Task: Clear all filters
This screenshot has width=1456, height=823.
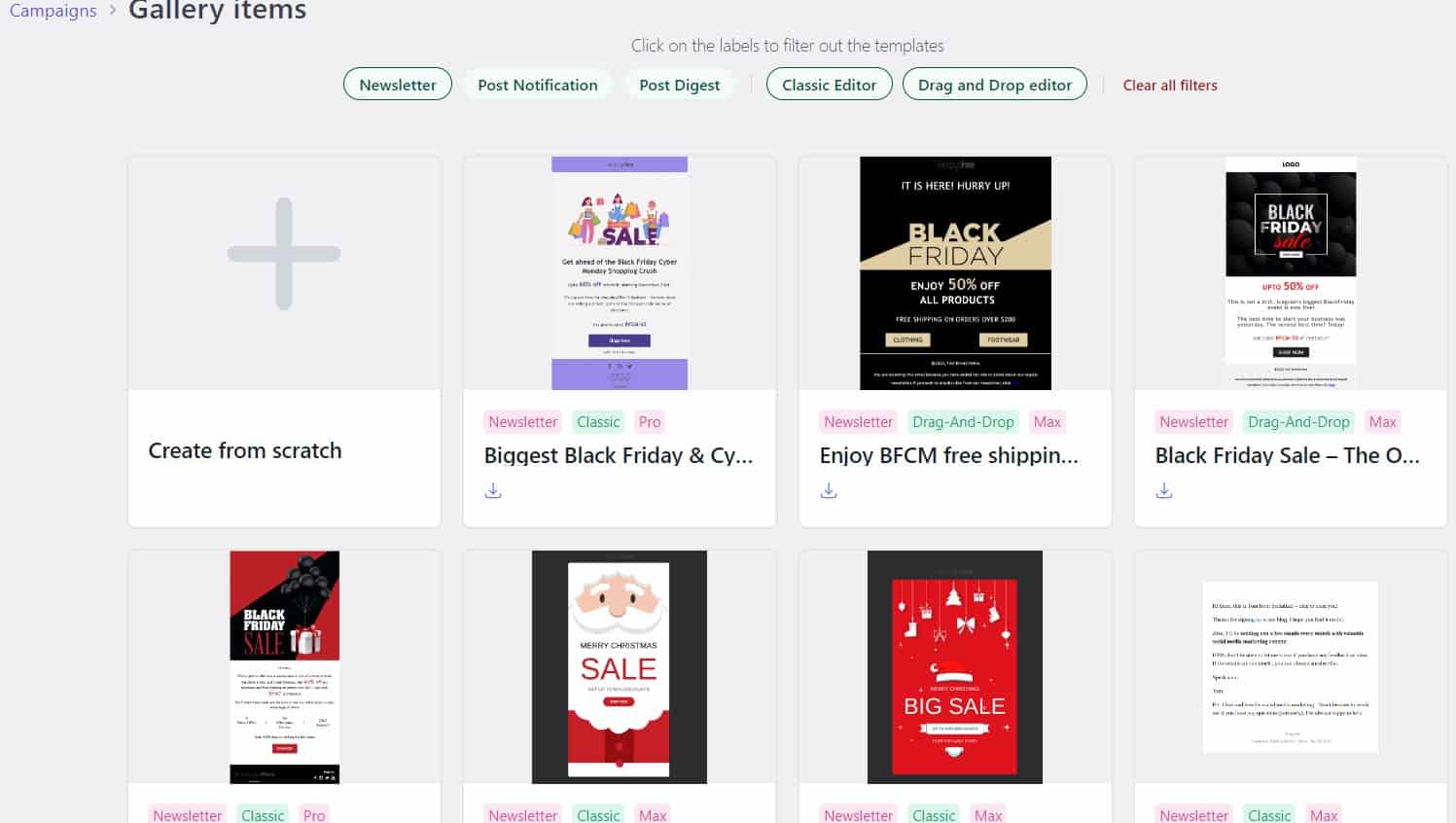Action: click(x=1170, y=85)
